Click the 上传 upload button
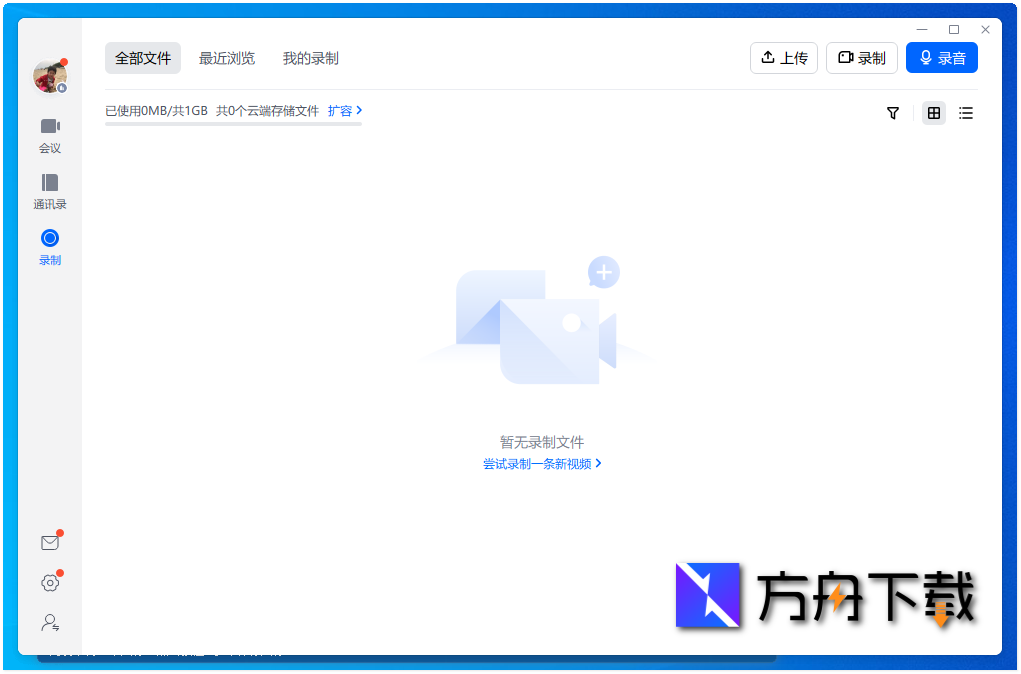The height and width of the screenshot is (674, 1021). click(x=783, y=57)
